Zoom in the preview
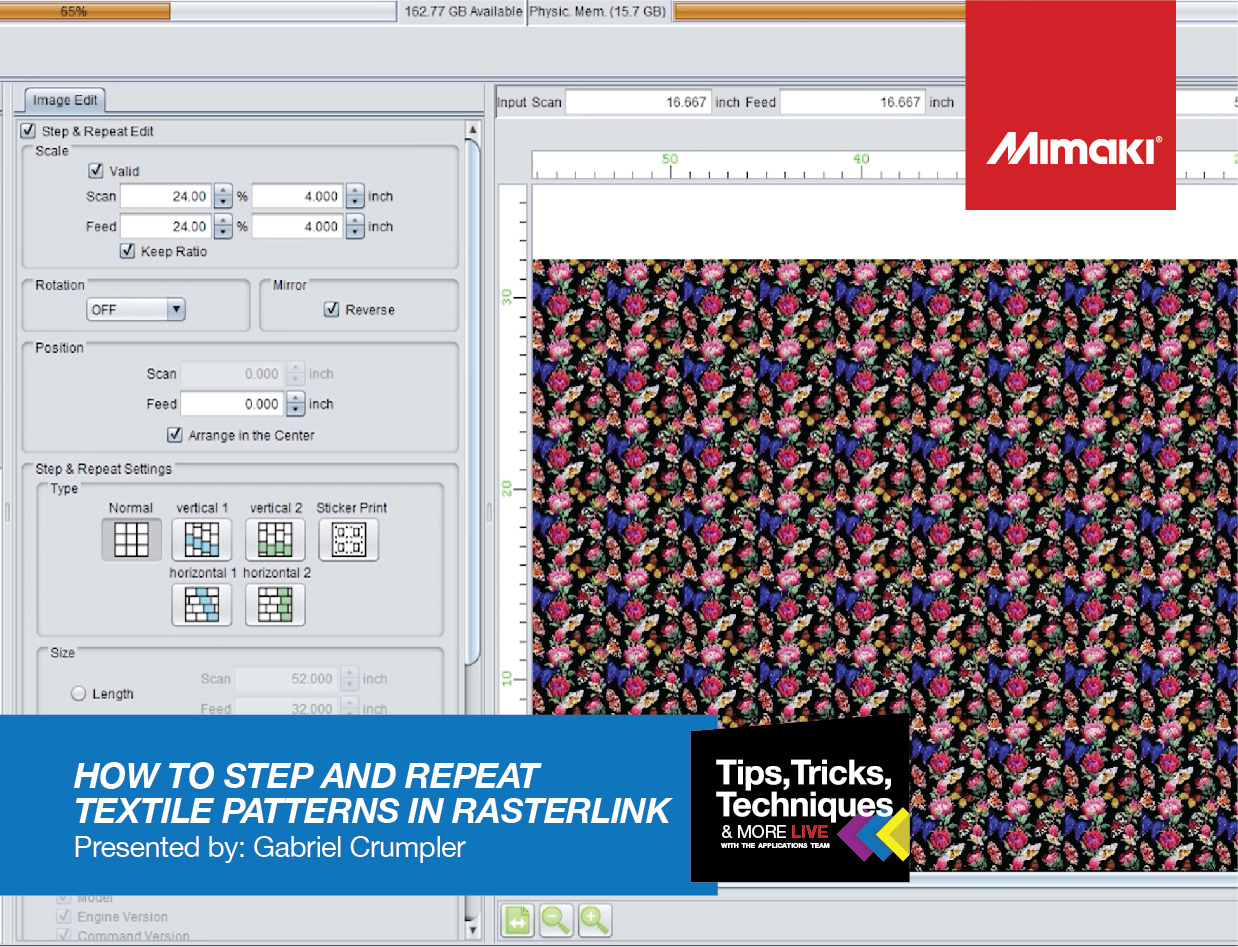Image resolution: width=1238 pixels, height=947 pixels. pos(594,920)
